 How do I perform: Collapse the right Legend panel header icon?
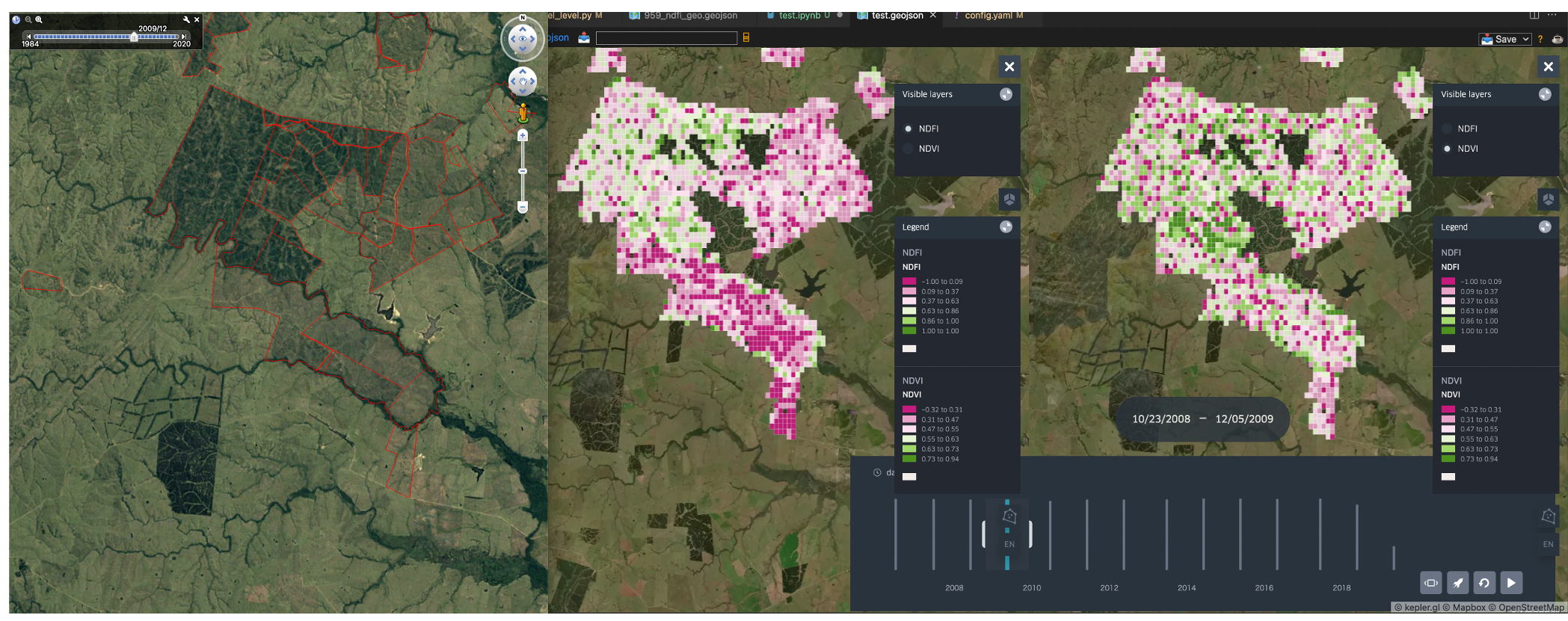click(x=1545, y=227)
